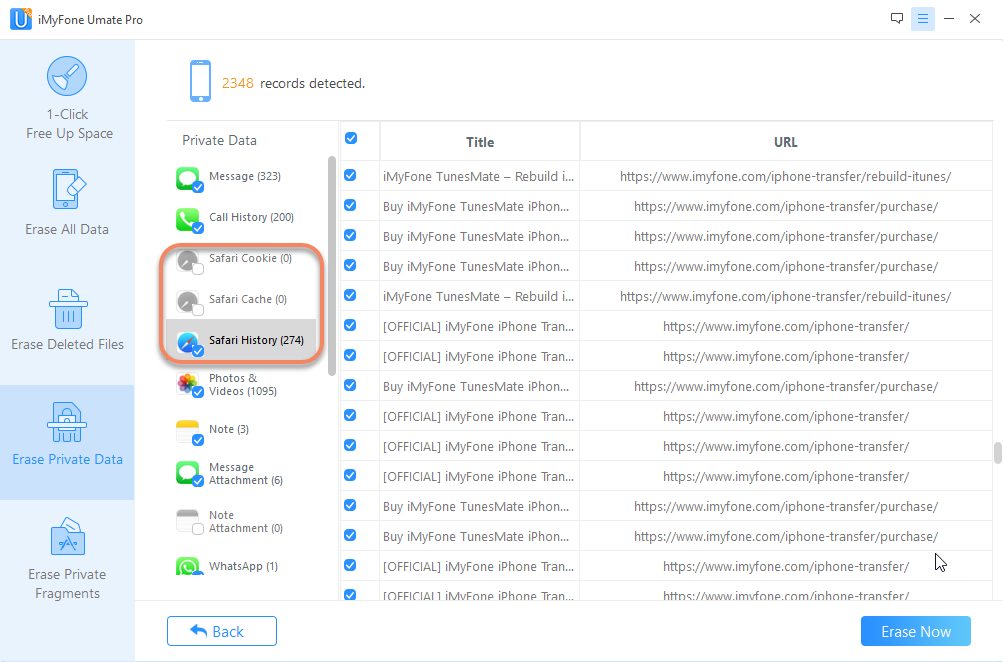
Task: Select WhatsApp (1) category
Action: point(241,566)
